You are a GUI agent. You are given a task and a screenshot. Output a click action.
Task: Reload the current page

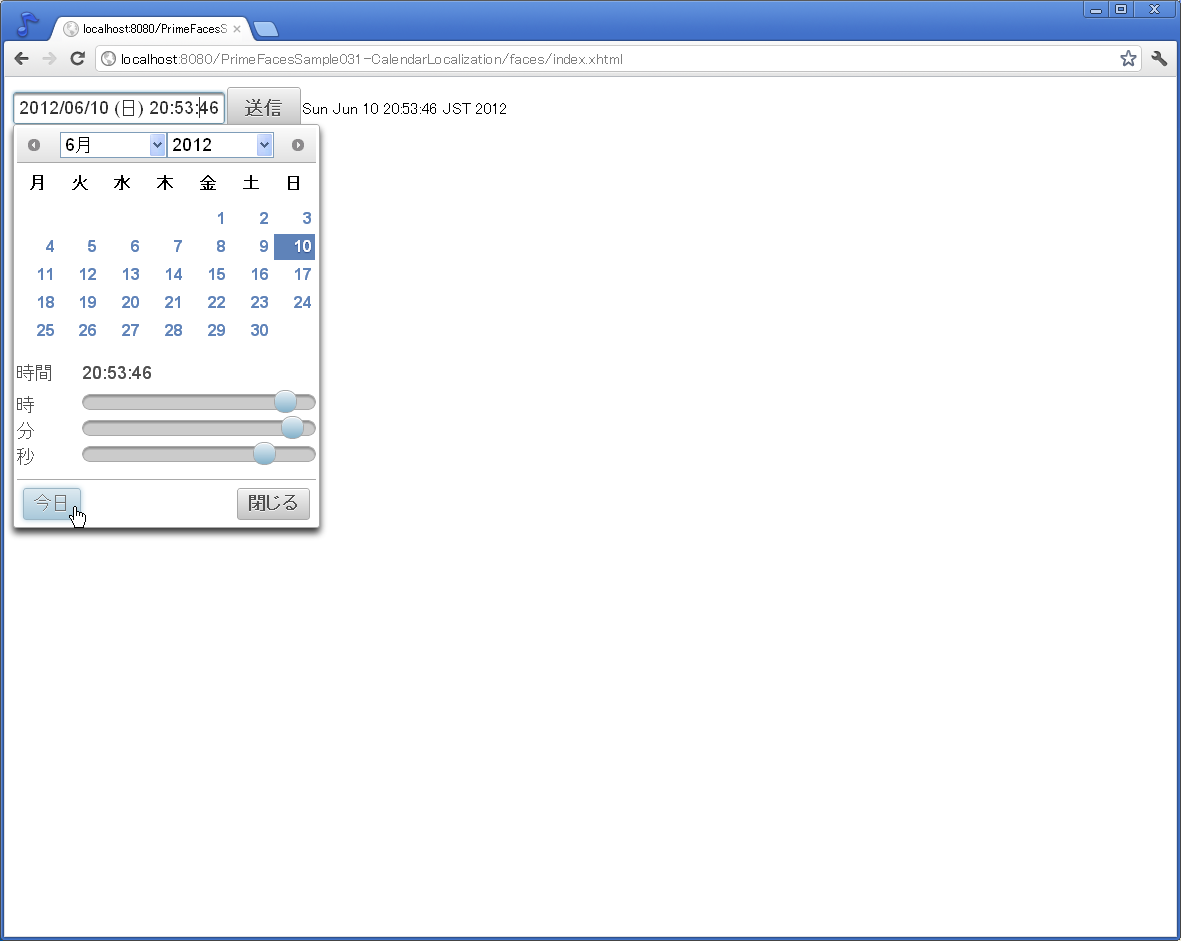click(x=77, y=59)
